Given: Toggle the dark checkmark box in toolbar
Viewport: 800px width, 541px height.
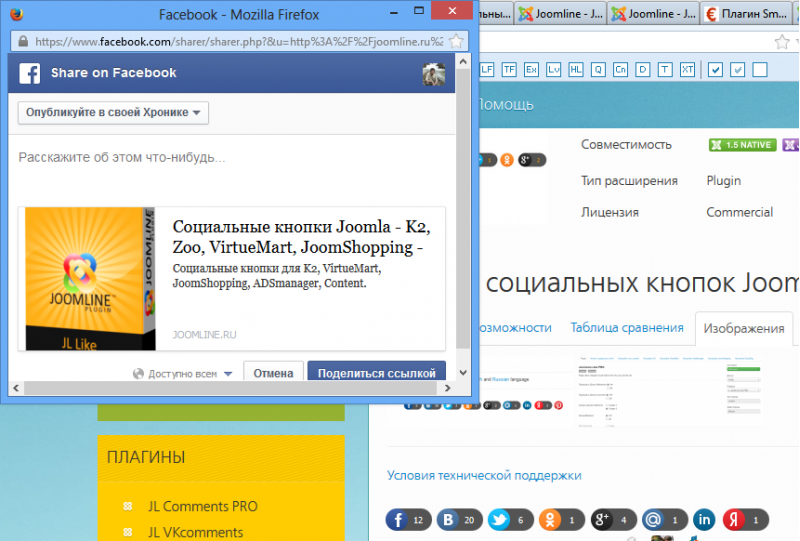Looking at the screenshot, I should (x=715, y=70).
